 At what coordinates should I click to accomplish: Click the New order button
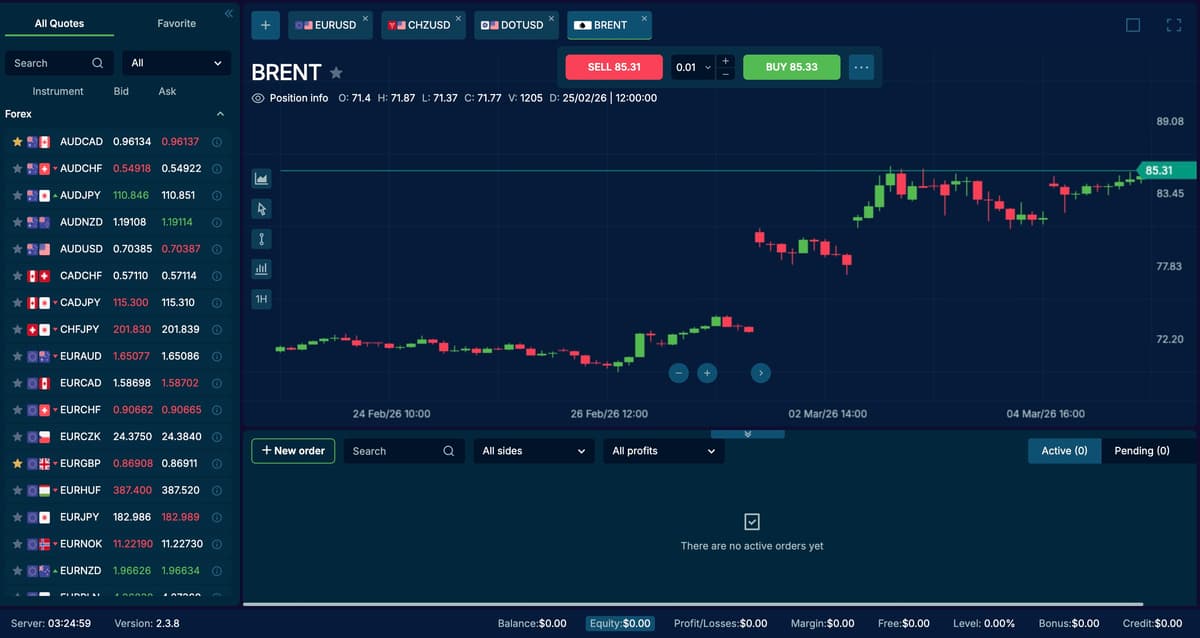(x=292, y=451)
